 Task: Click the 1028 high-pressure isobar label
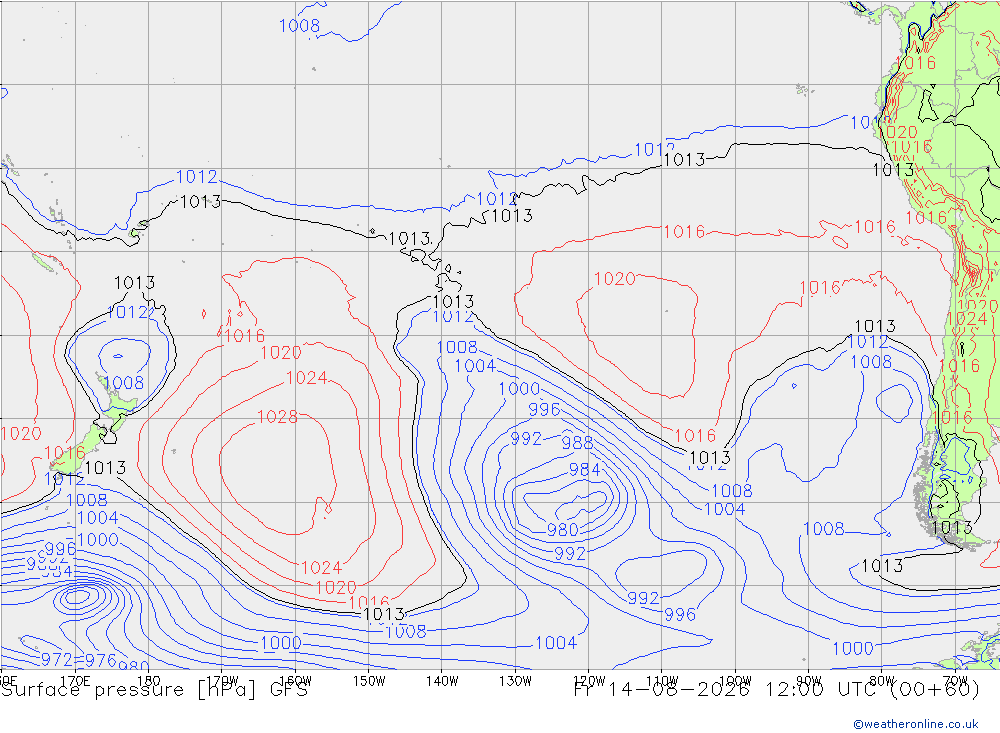pyautogui.click(x=277, y=417)
